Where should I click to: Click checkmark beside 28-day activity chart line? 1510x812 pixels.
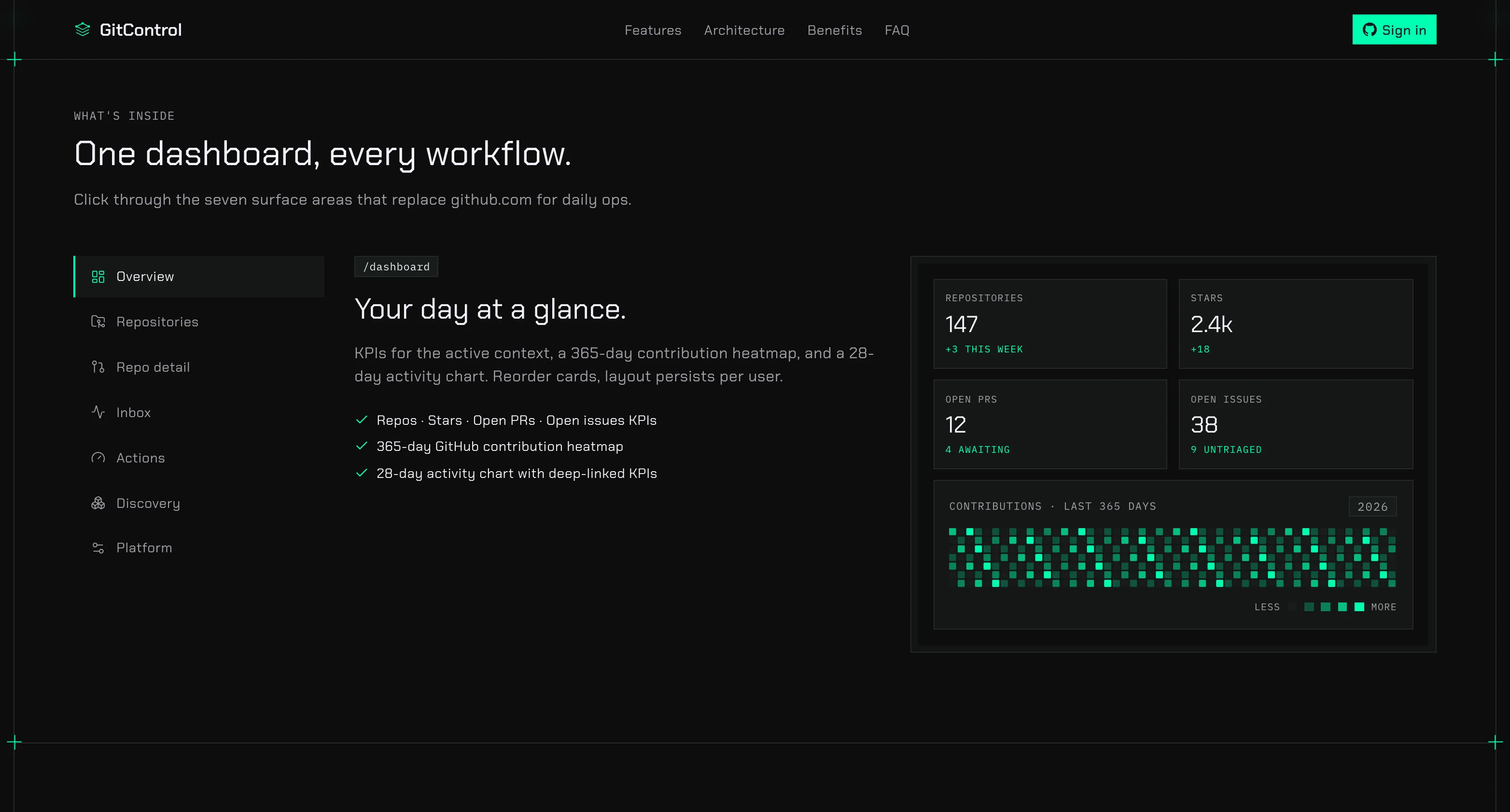click(x=362, y=473)
